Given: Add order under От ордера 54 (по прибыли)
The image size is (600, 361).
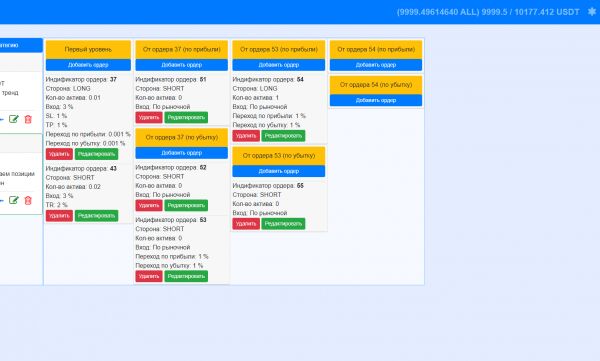Looking at the screenshot, I should tap(376, 65).
